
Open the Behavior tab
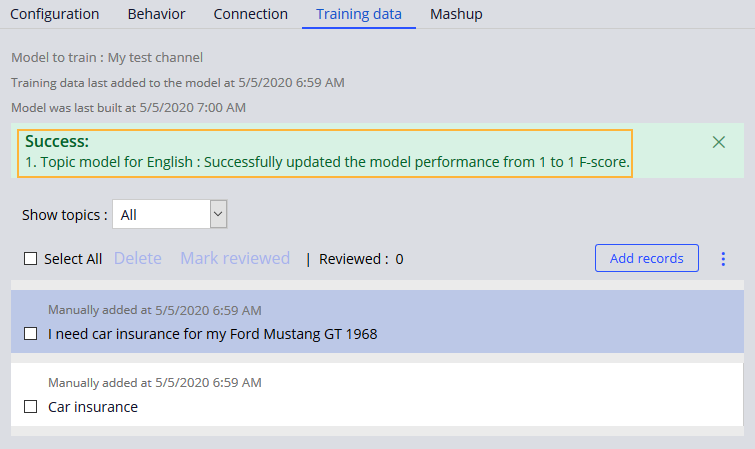pos(156,14)
